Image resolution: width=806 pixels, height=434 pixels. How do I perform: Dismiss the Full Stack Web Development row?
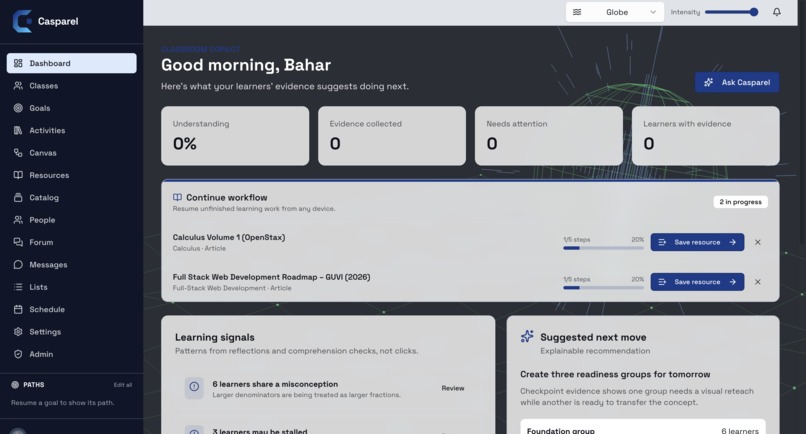758,282
